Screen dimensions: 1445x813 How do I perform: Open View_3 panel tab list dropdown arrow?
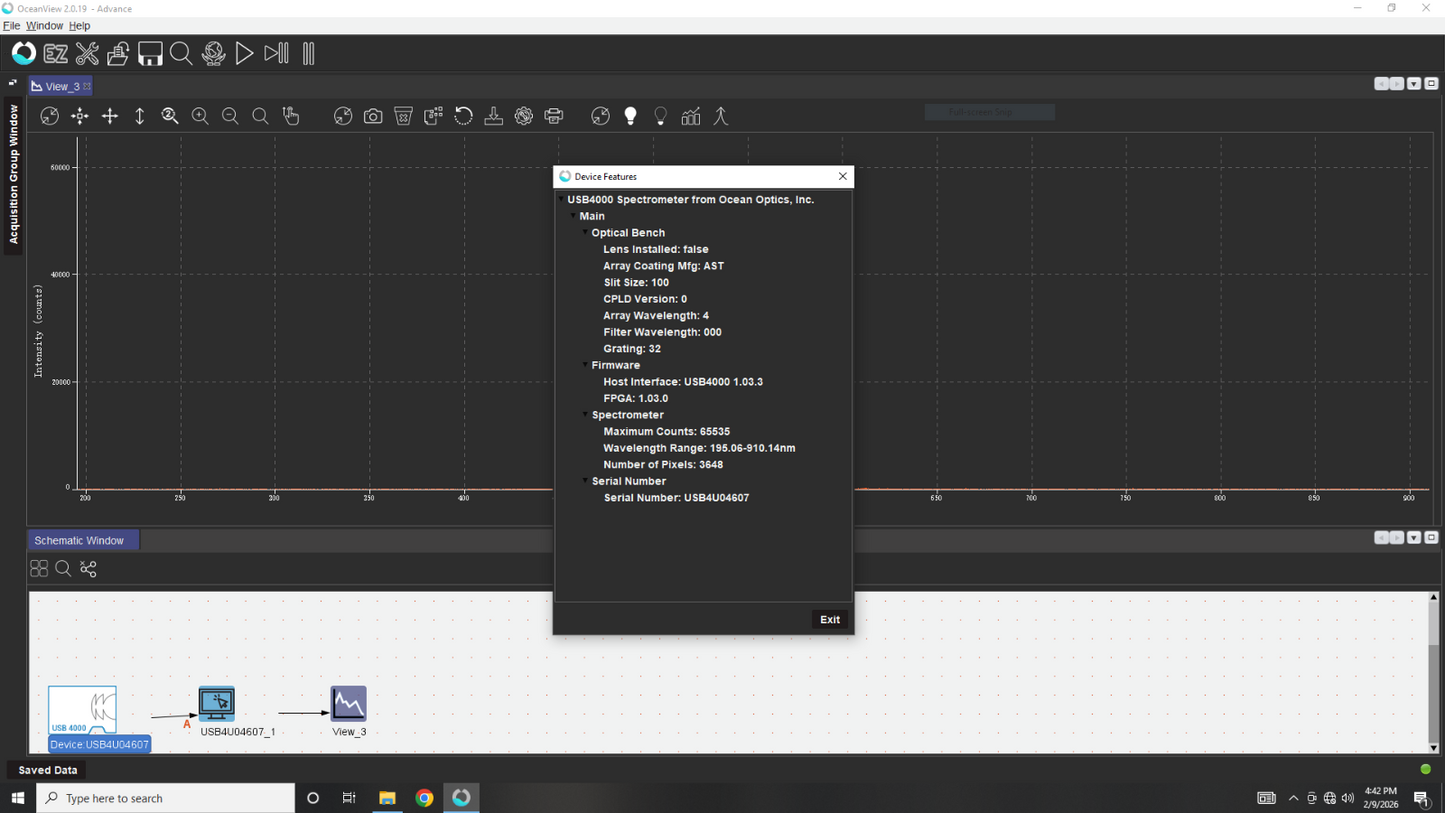coord(1414,84)
